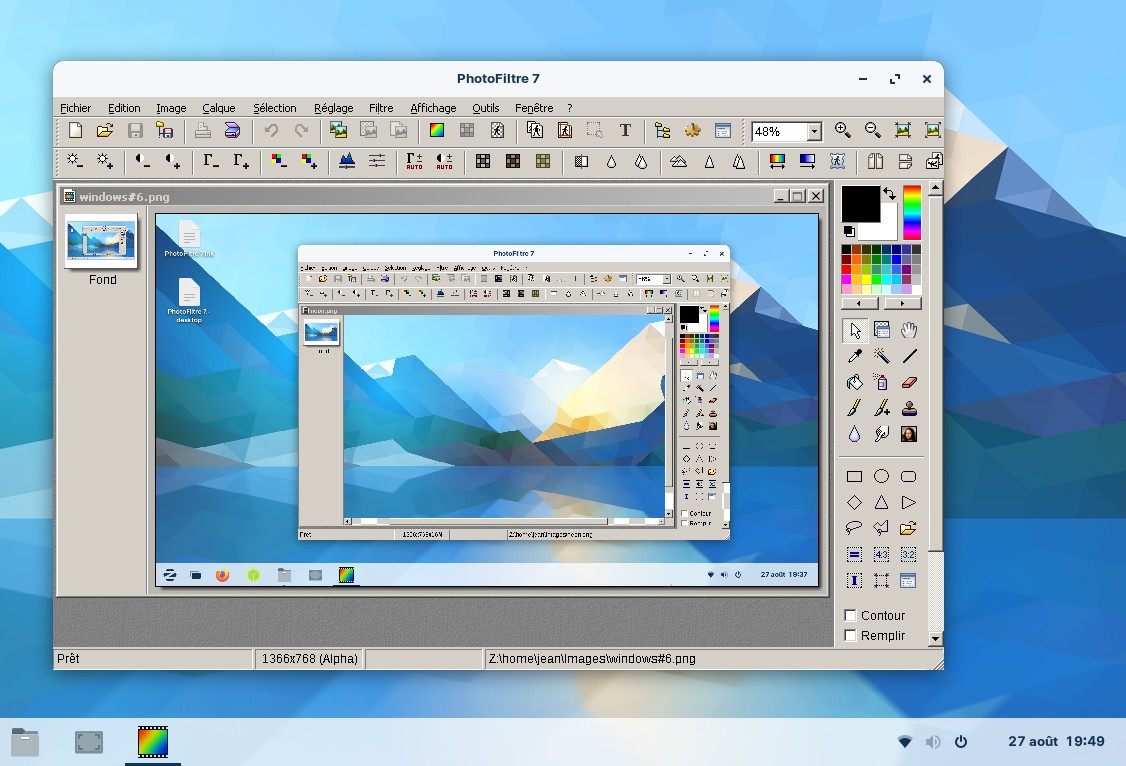Pick the Eyedropper (pipette) tool
The width and height of the screenshot is (1126, 766).
click(854, 356)
